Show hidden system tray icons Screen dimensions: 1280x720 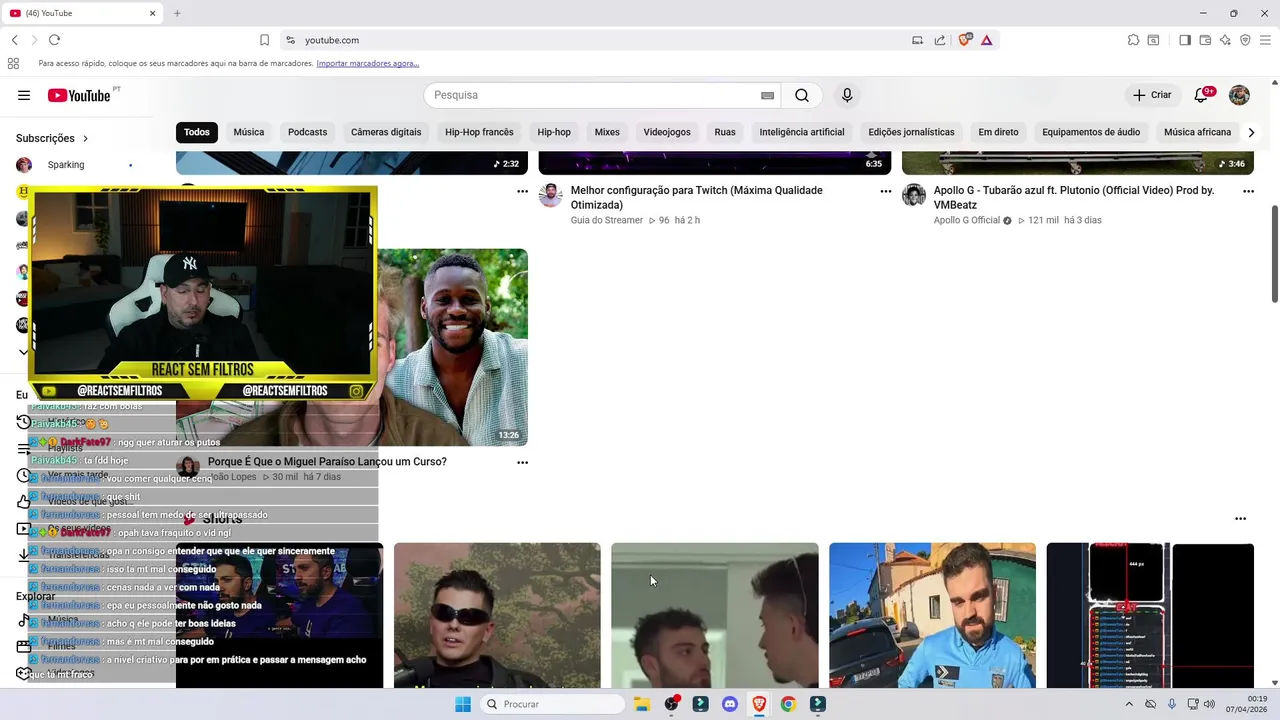(1129, 704)
